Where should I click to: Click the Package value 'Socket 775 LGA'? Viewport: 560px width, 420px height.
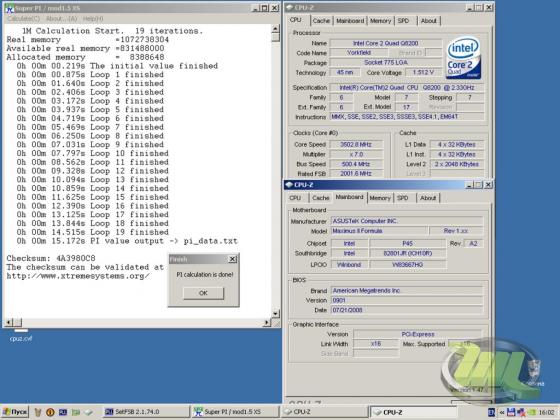coord(385,62)
